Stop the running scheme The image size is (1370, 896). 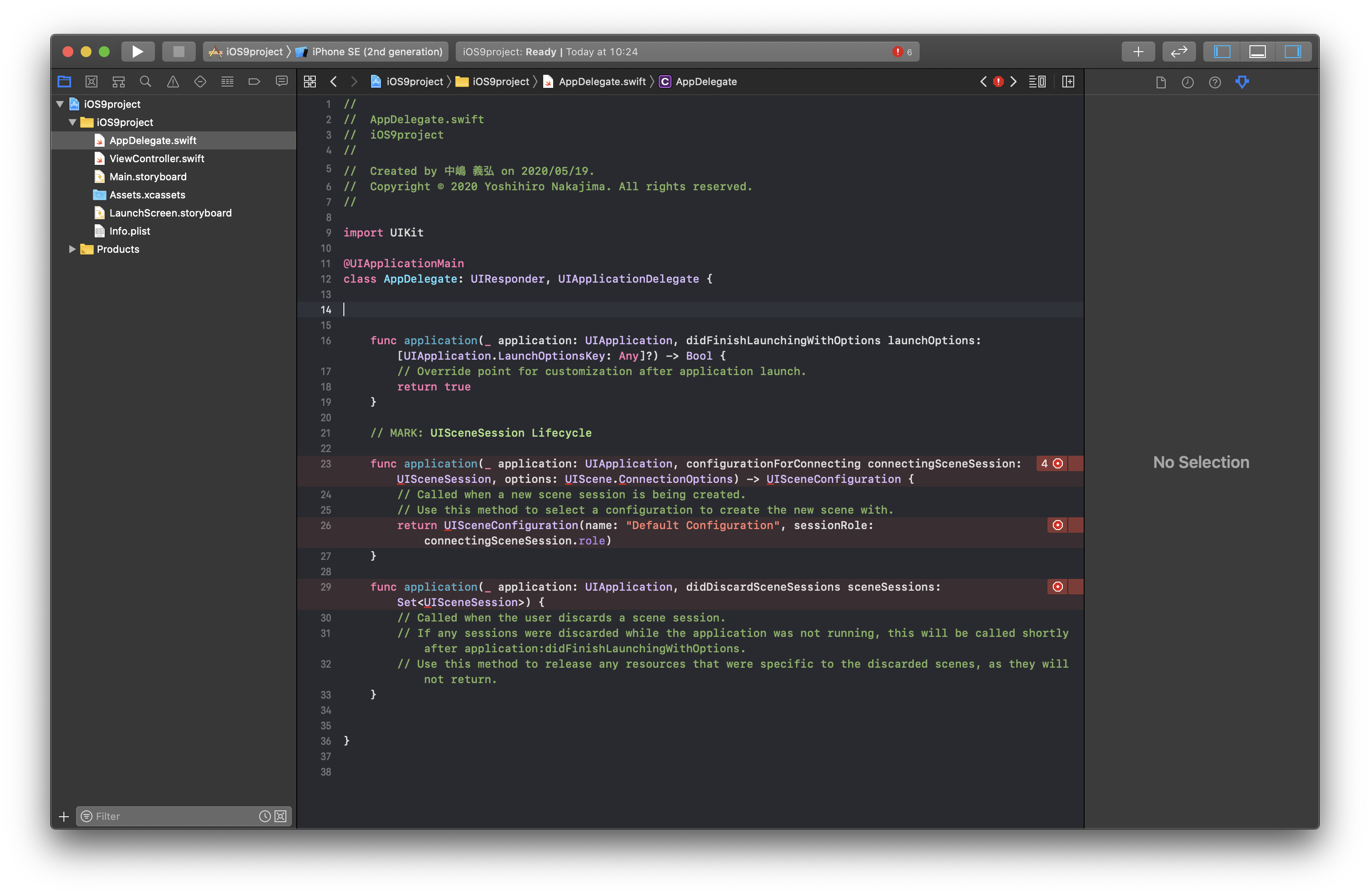tap(178, 52)
